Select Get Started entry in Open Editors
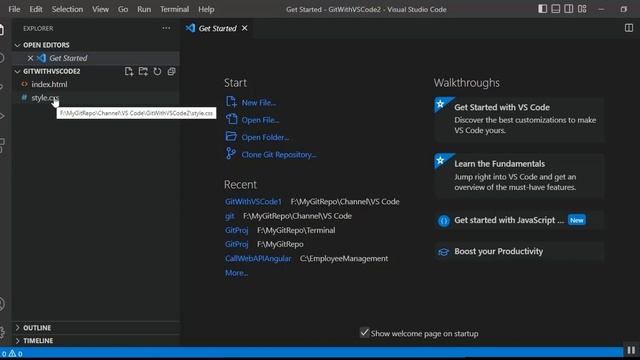This screenshot has width=640, height=360. pyautogui.click(x=96, y=58)
